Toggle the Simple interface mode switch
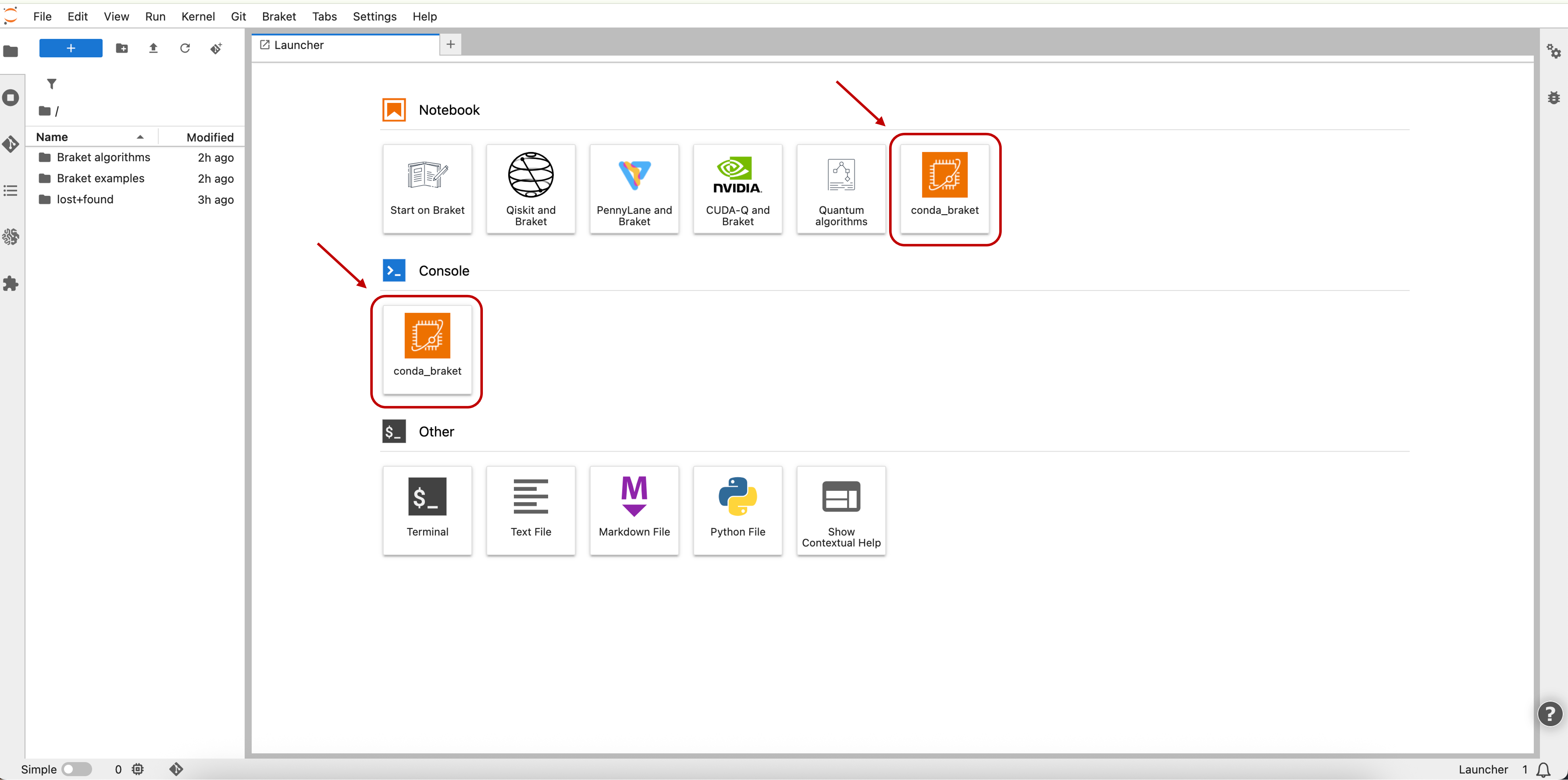1568x780 pixels. pos(77,769)
